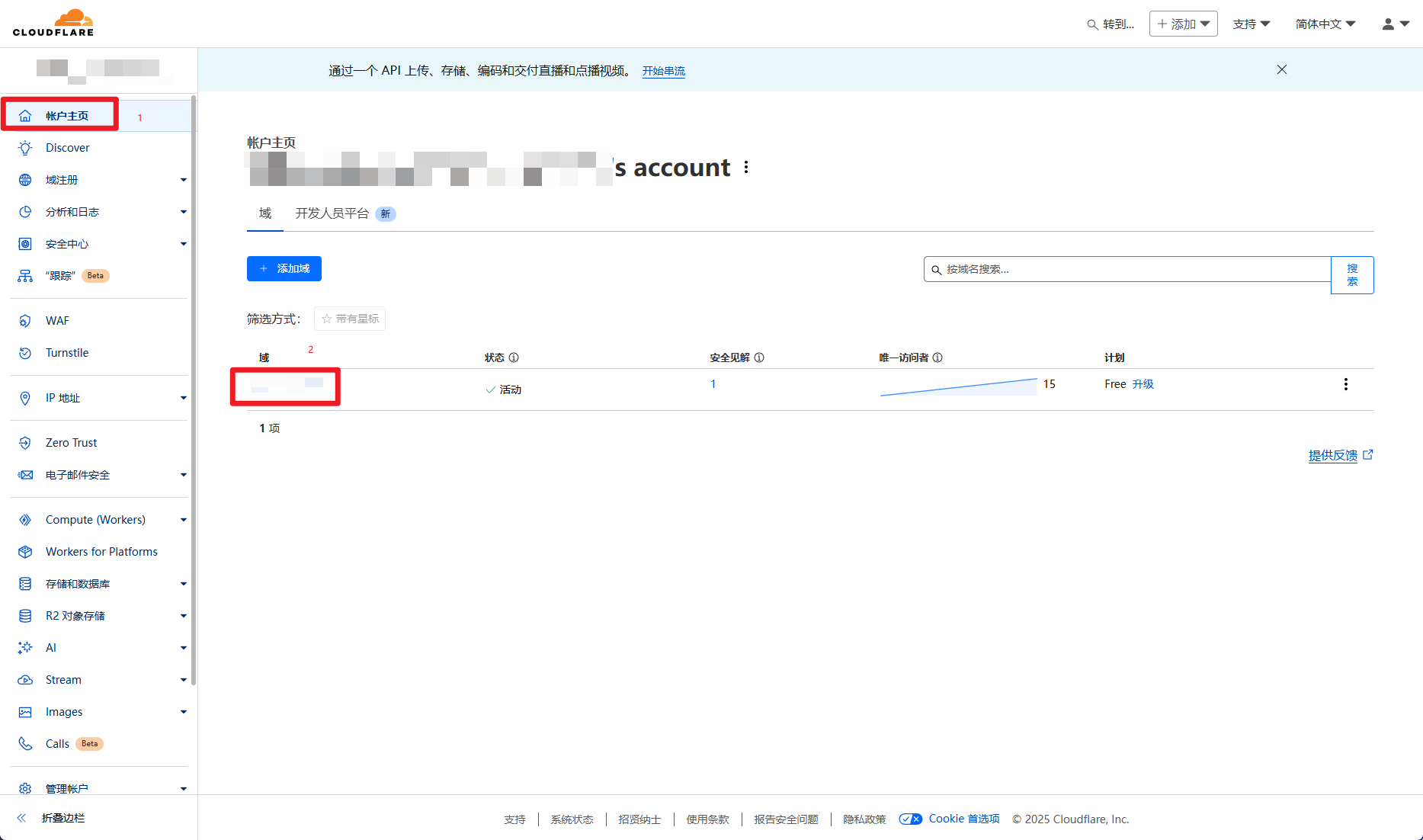Image resolution: width=1423 pixels, height=840 pixels.
Task: Click the 升级 upgrade link
Action: [1143, 384]
